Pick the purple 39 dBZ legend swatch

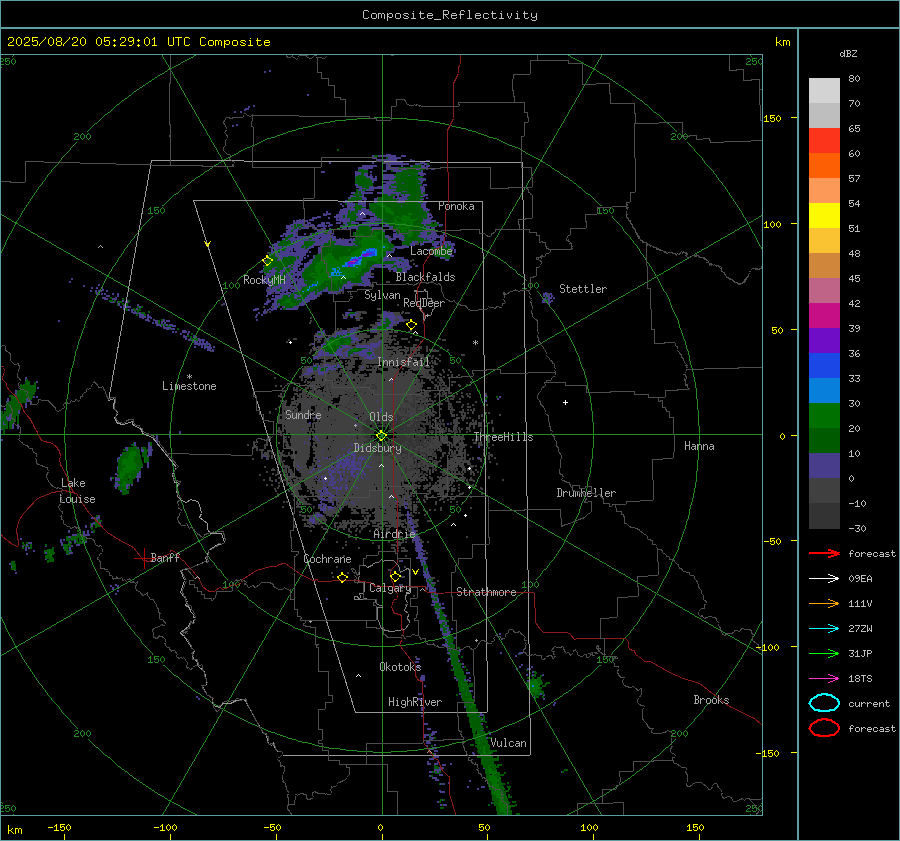pyautogui.click(x=824, y=340)
